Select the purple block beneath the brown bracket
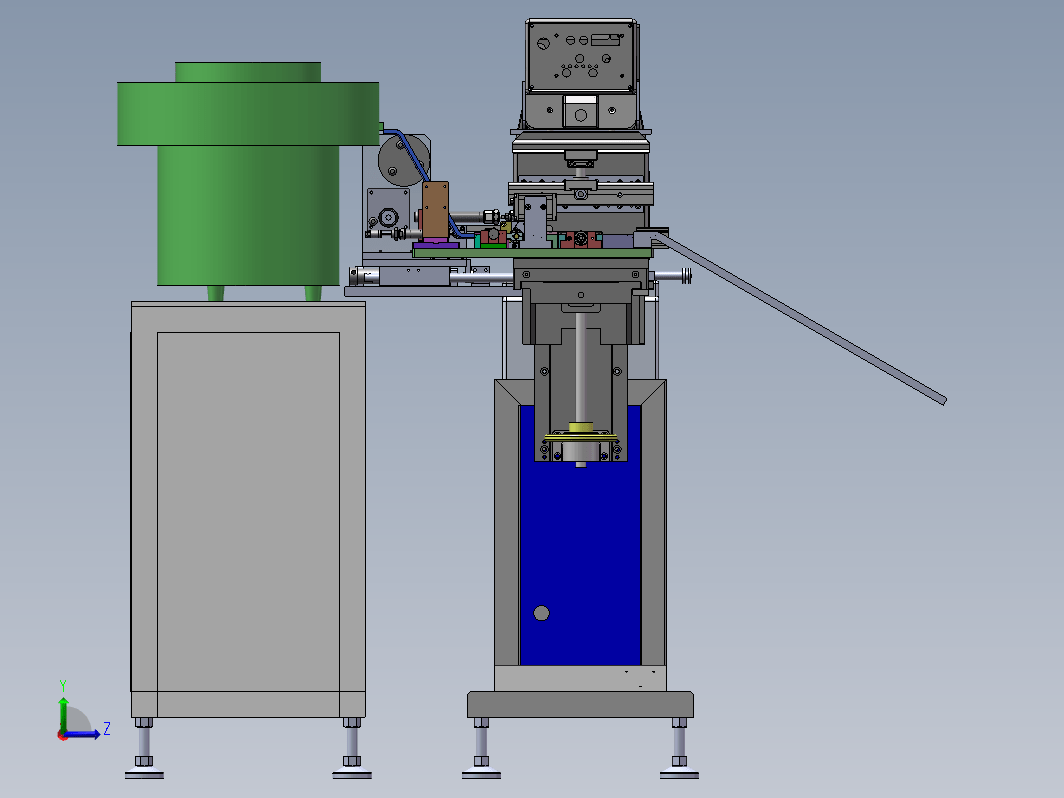Viewport: 1064px width, 798px height. tap(435, 243)
